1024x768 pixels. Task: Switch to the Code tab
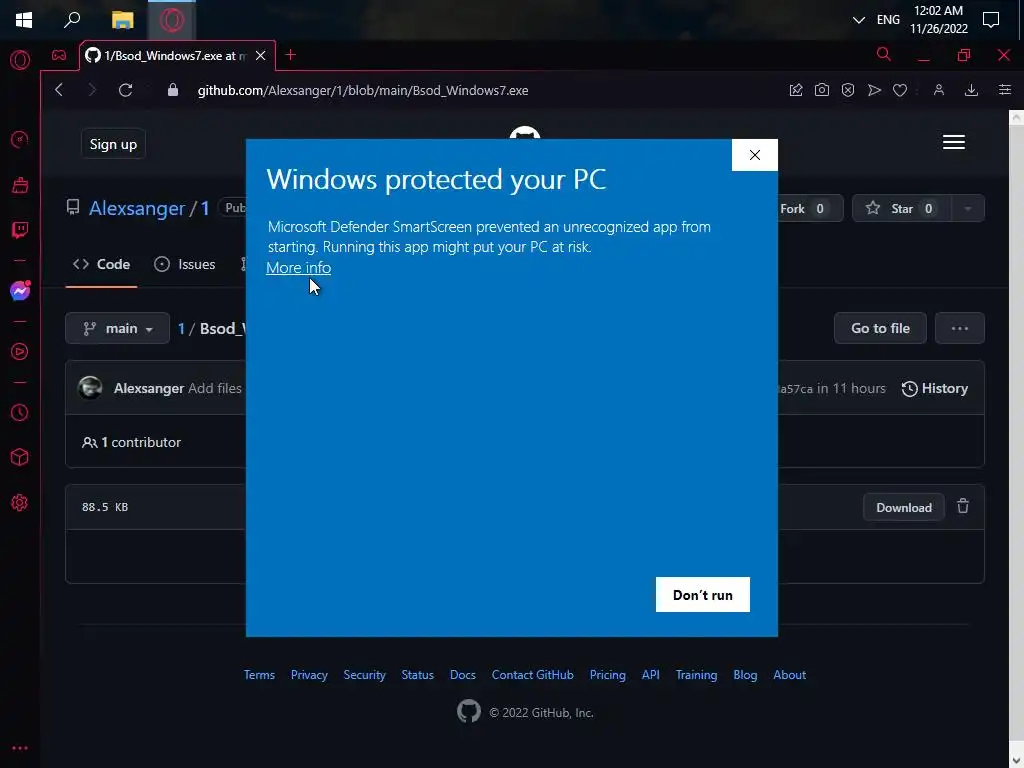tap(102, 264)
